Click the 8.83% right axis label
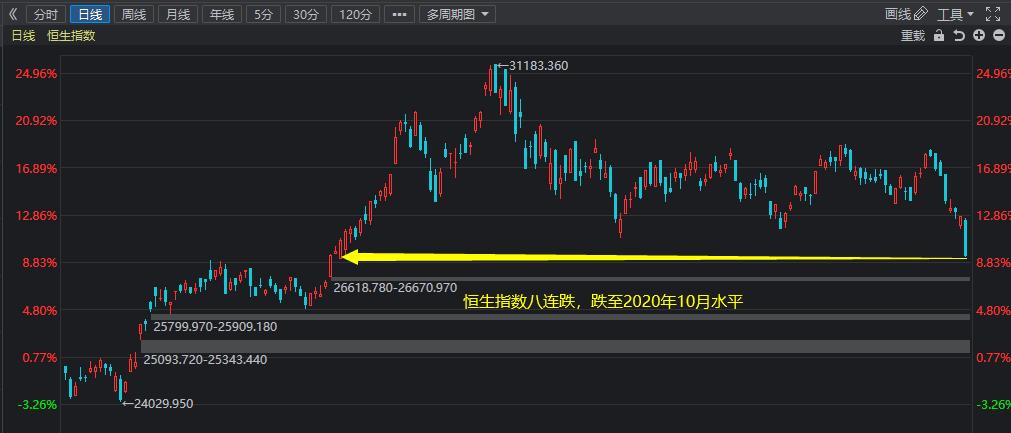Image resolution: width=1011 pixels, height=433 pixels. pos(994,263)
